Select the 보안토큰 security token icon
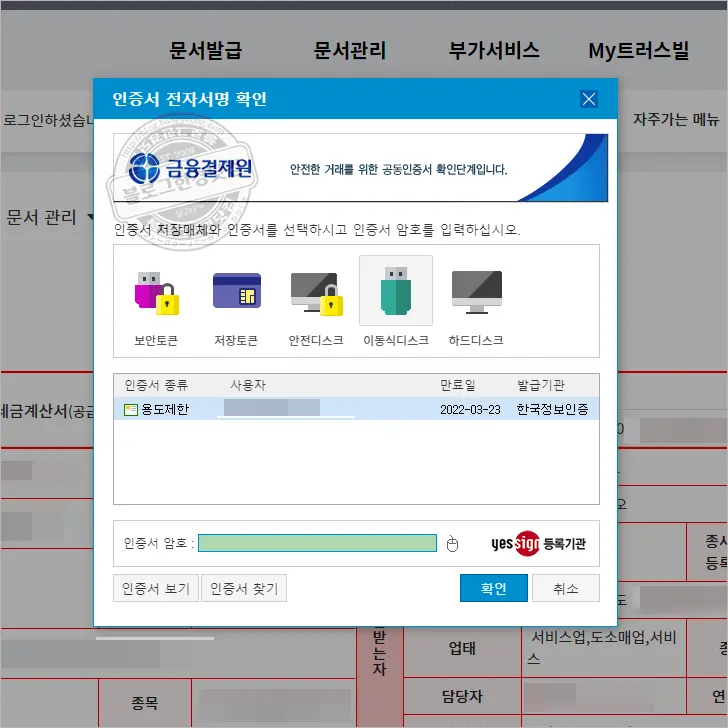Image resolution: width=728 pixels, height=728 pixels. [156, 293]
